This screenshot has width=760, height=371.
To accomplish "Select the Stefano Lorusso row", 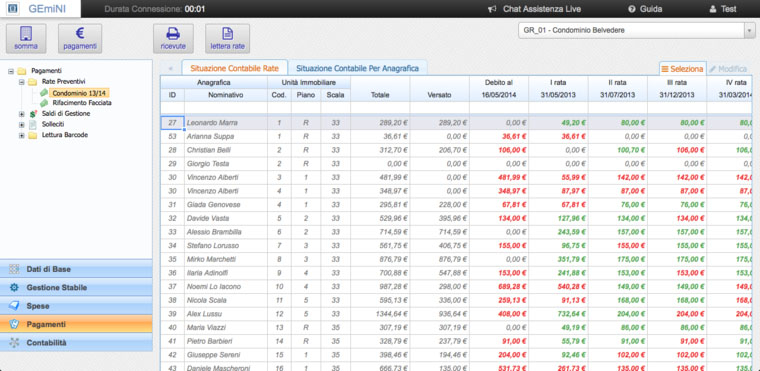I will coord(456,245).
